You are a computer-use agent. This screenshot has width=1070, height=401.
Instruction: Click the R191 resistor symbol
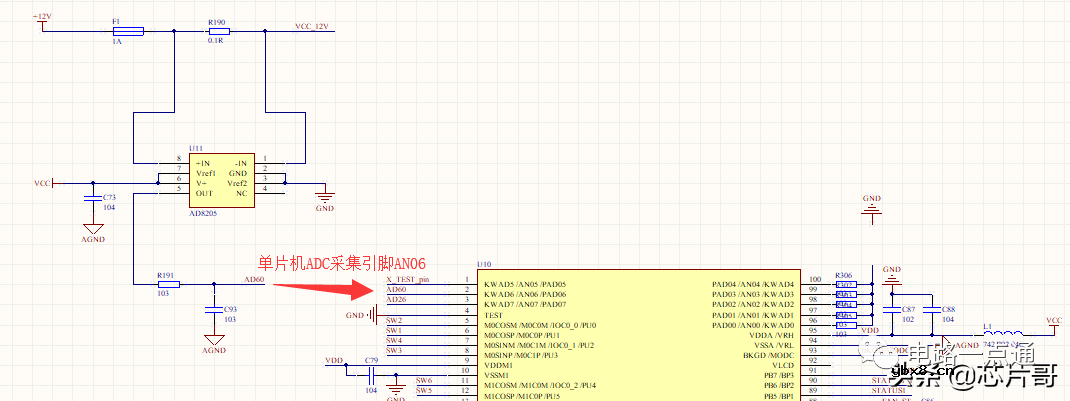pos(168,284)
